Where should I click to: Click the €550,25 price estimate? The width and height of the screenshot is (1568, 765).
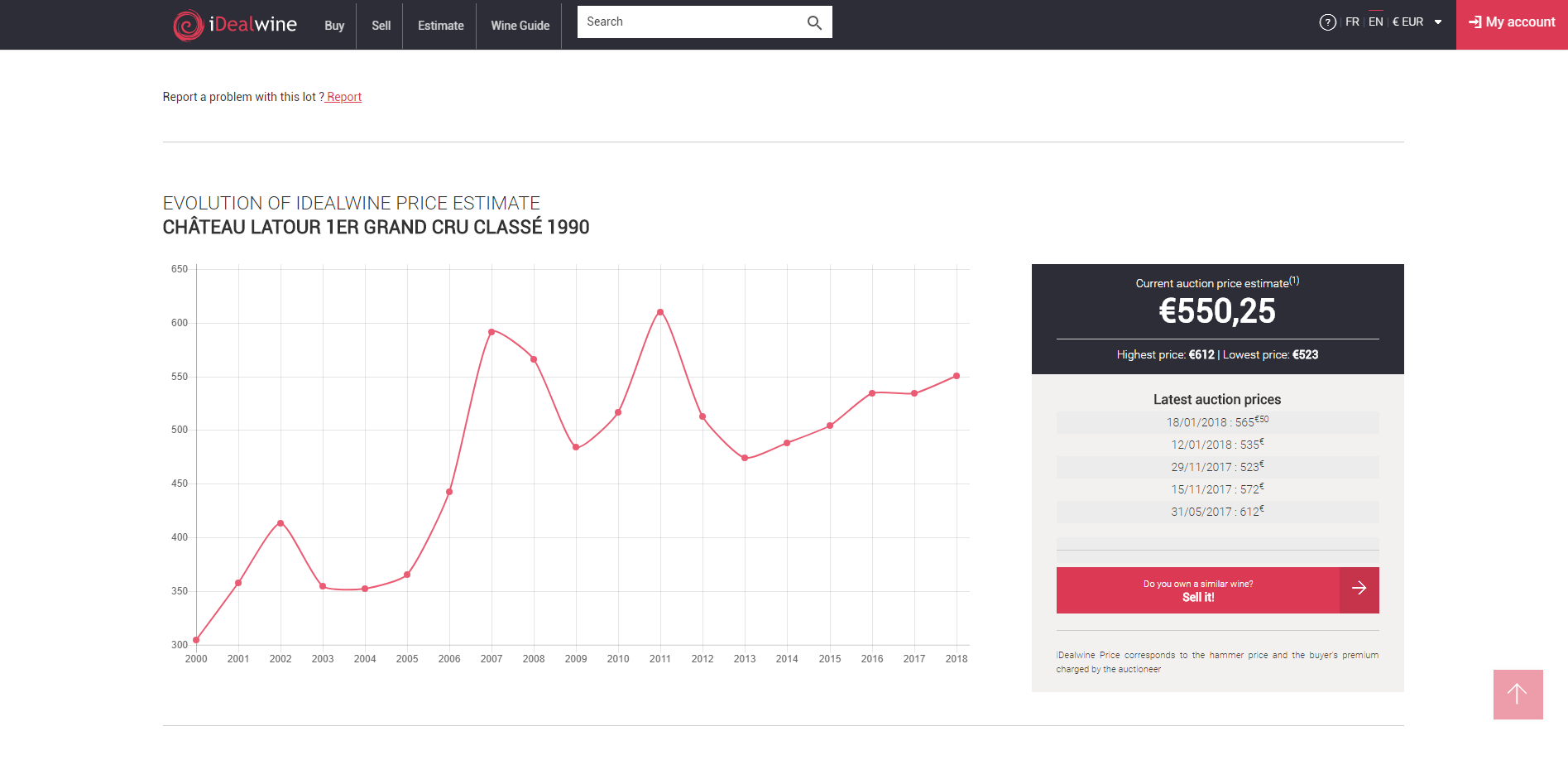pos(1217,311)
